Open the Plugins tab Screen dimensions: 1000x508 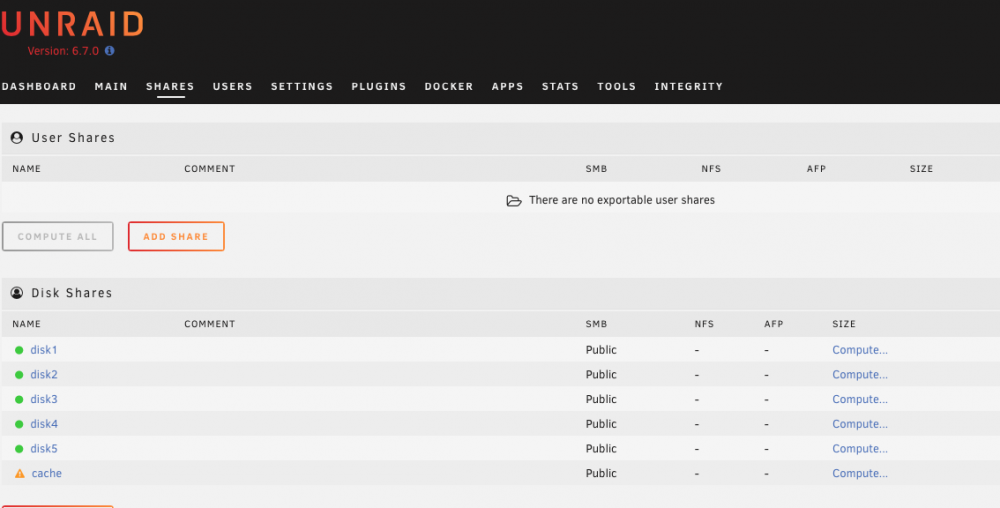point(379,86)
